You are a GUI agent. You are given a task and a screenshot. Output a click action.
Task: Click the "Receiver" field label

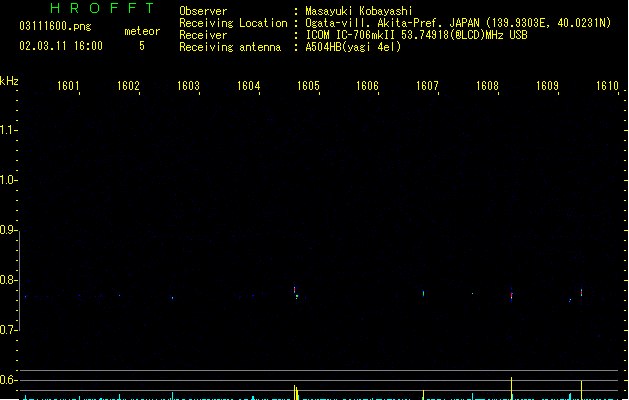click(203, 35)
